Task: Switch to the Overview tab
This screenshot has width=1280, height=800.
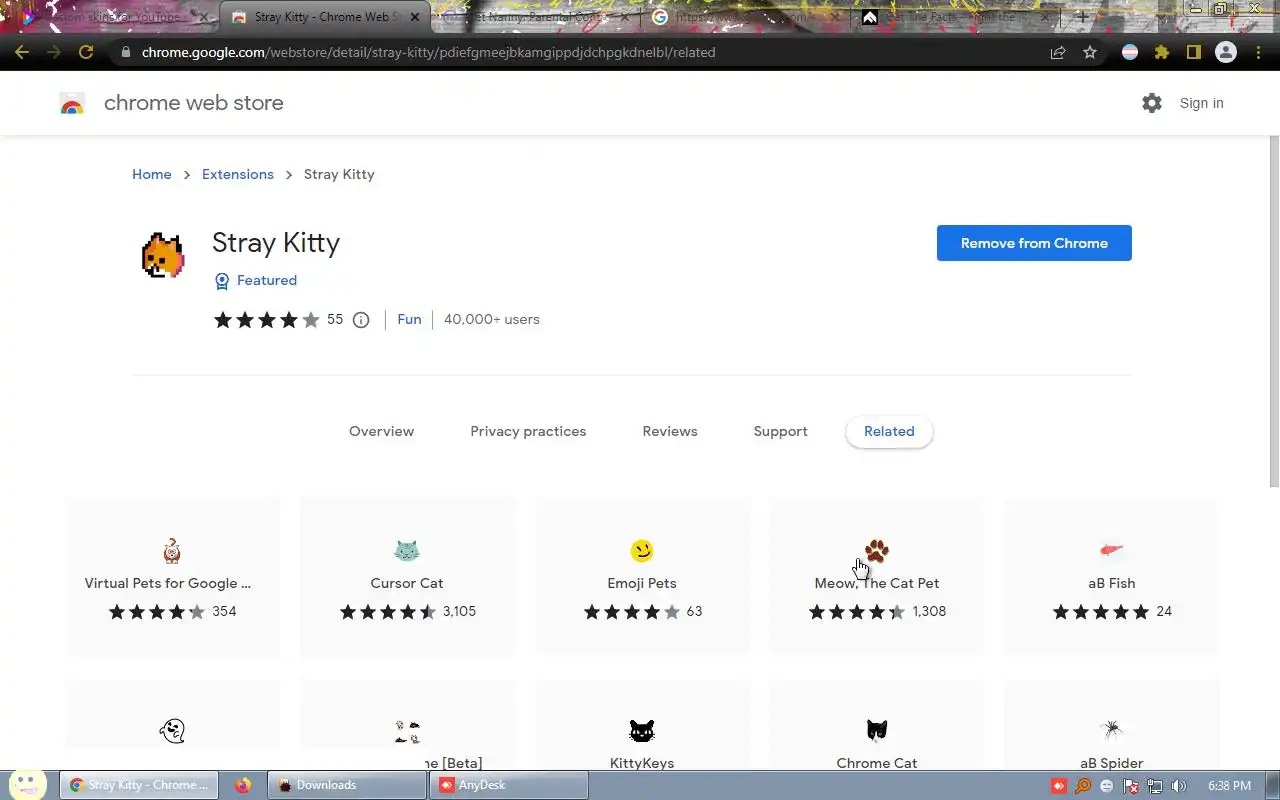Action: tap(381, 431)
